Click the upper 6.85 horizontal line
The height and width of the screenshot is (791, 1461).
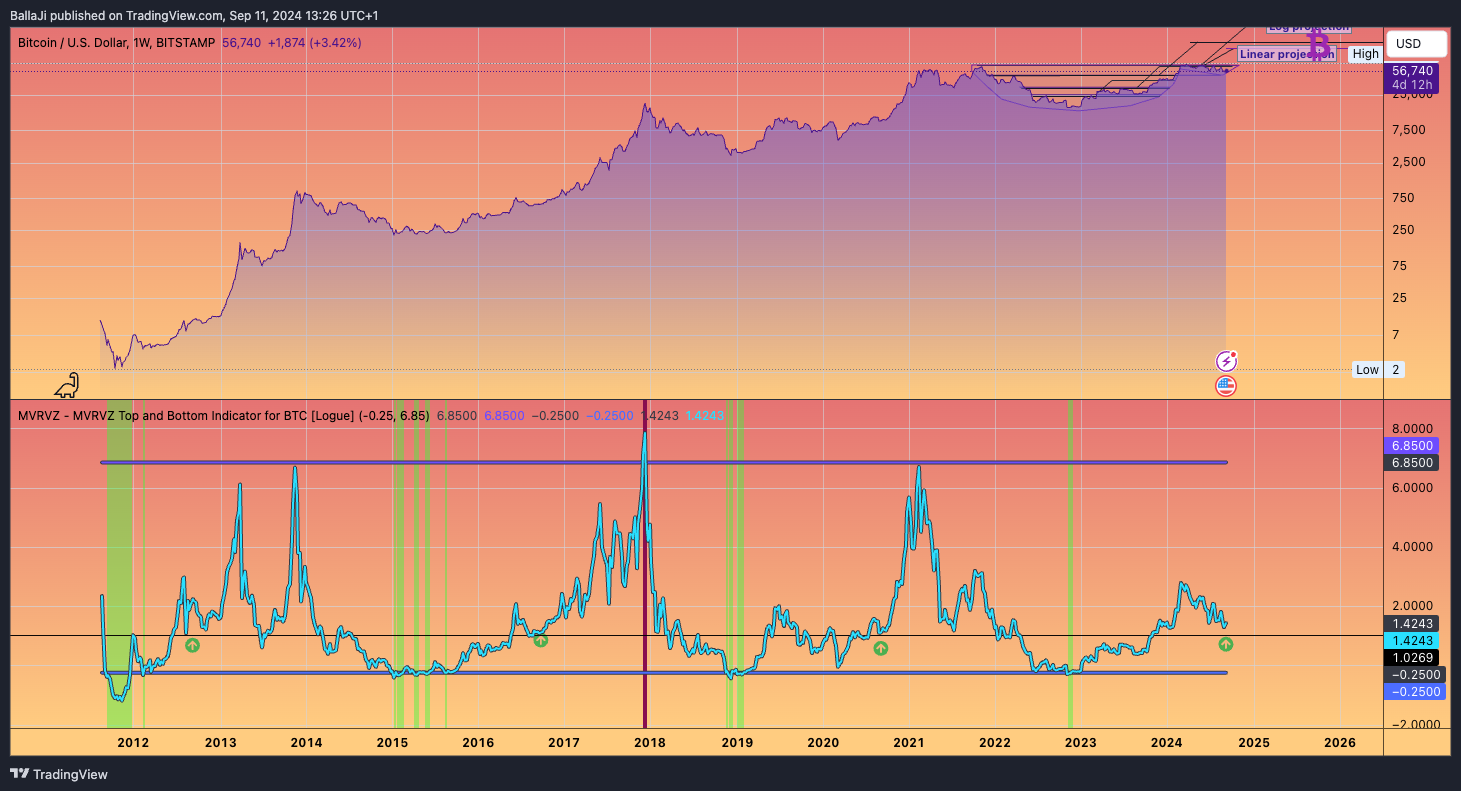point(663,462)
